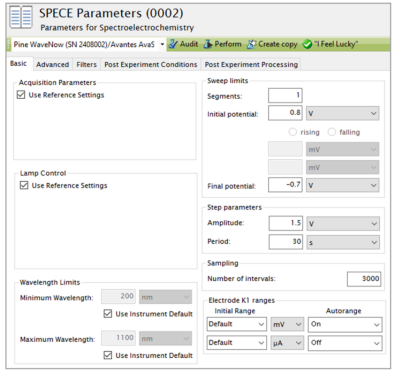Open the Filters tab

click(86, 64)
